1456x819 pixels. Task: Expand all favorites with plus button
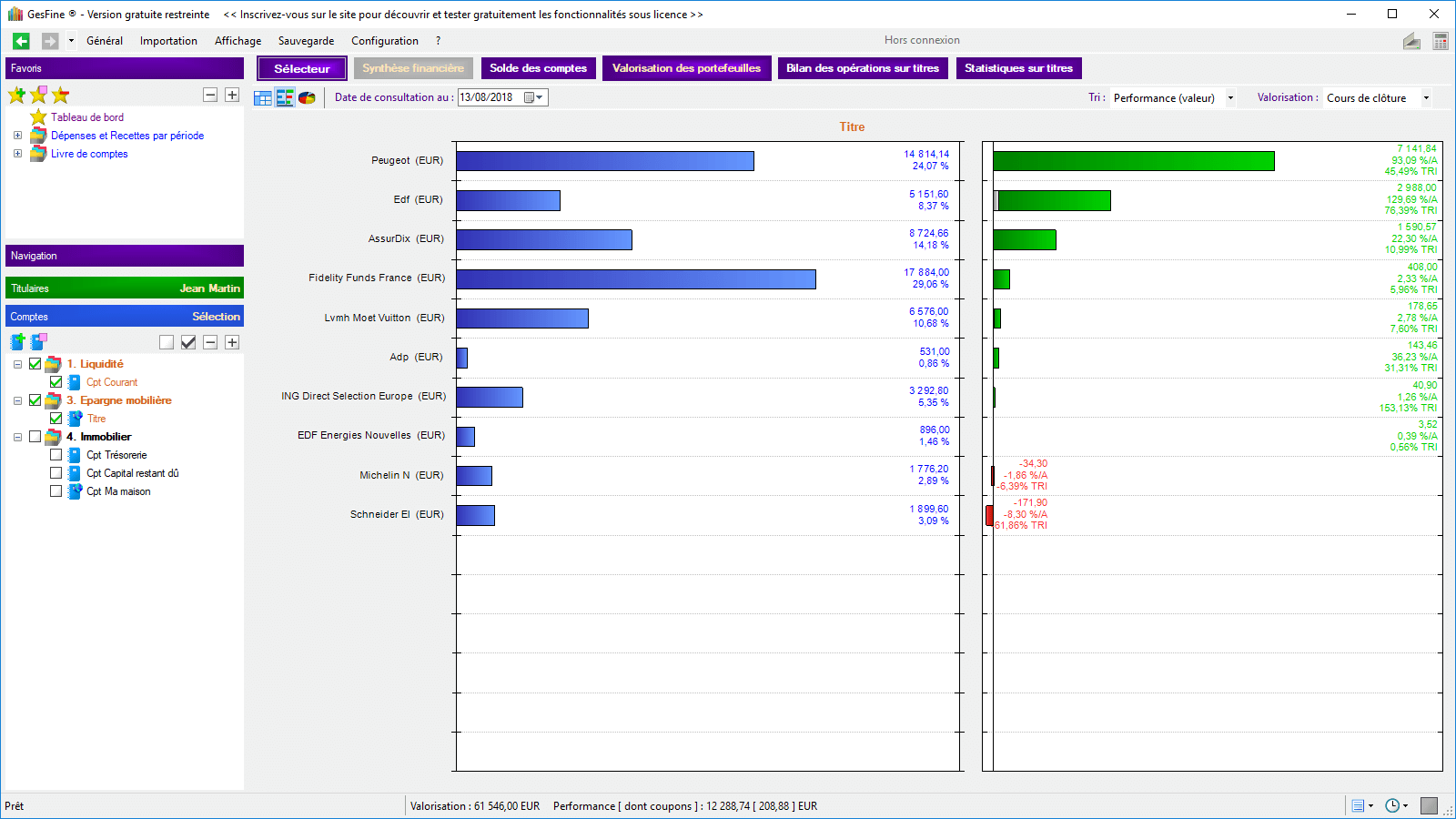232,95
